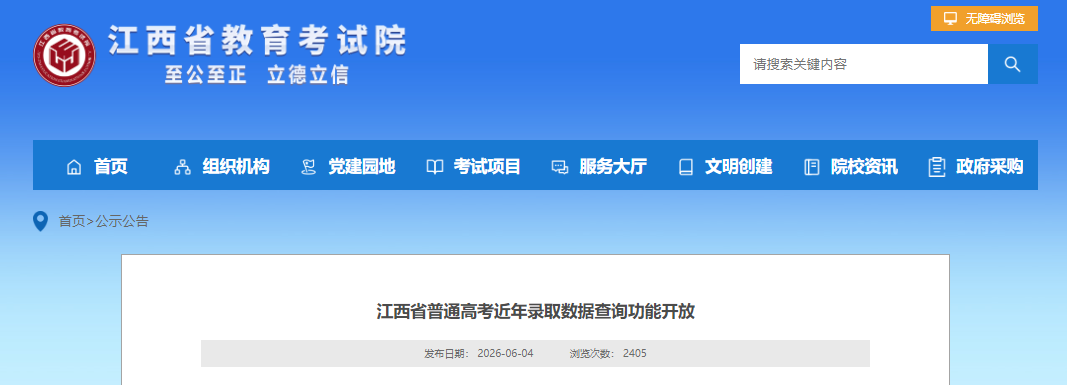Screen dimensions: 1067x385
Task: Click the monitor icon on 无障碍浏览 button
Action: point(951,18)
